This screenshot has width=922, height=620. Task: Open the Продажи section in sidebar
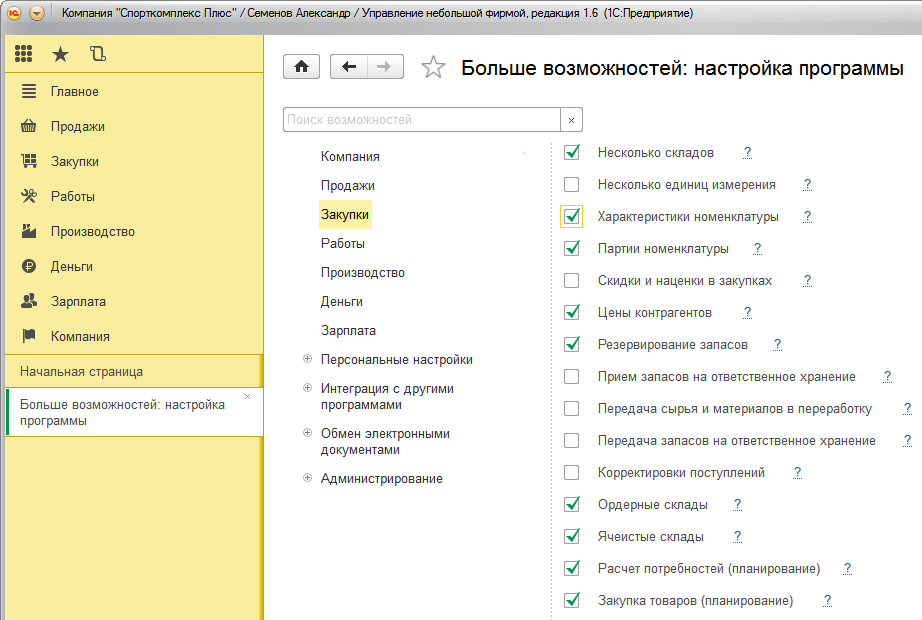click(77, 126)
